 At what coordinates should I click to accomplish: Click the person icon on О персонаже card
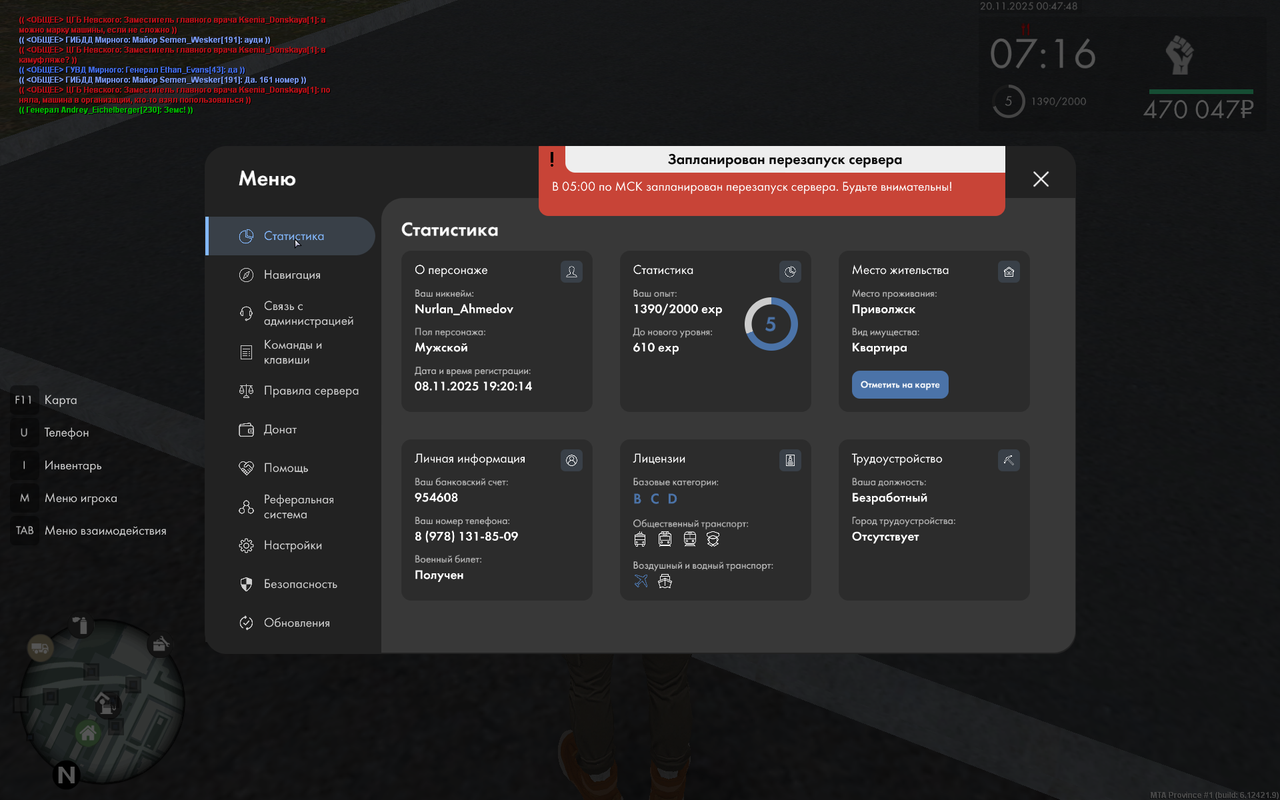[x=571, y=271]
